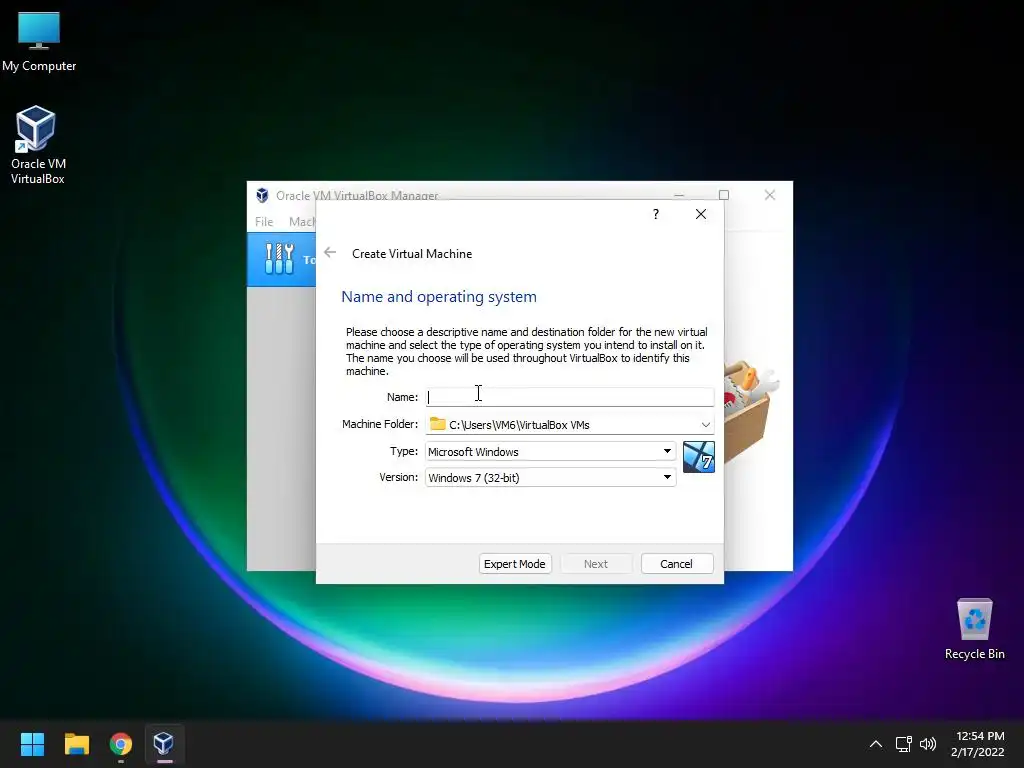Select the VirtualBox taskbar icon
Viewport: 1024px width, 768px height.
pos(164,744)
